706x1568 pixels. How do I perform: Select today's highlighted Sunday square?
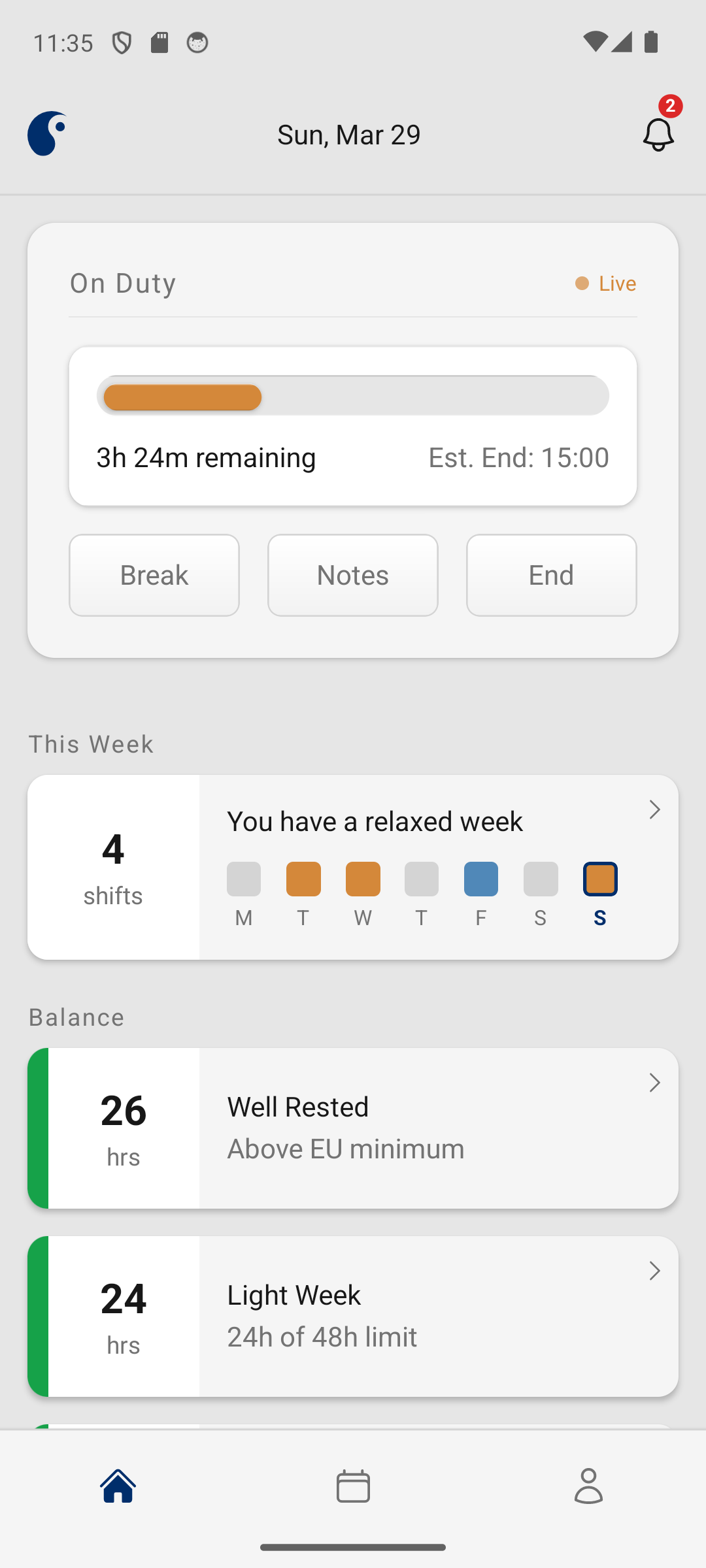[600, 879]
